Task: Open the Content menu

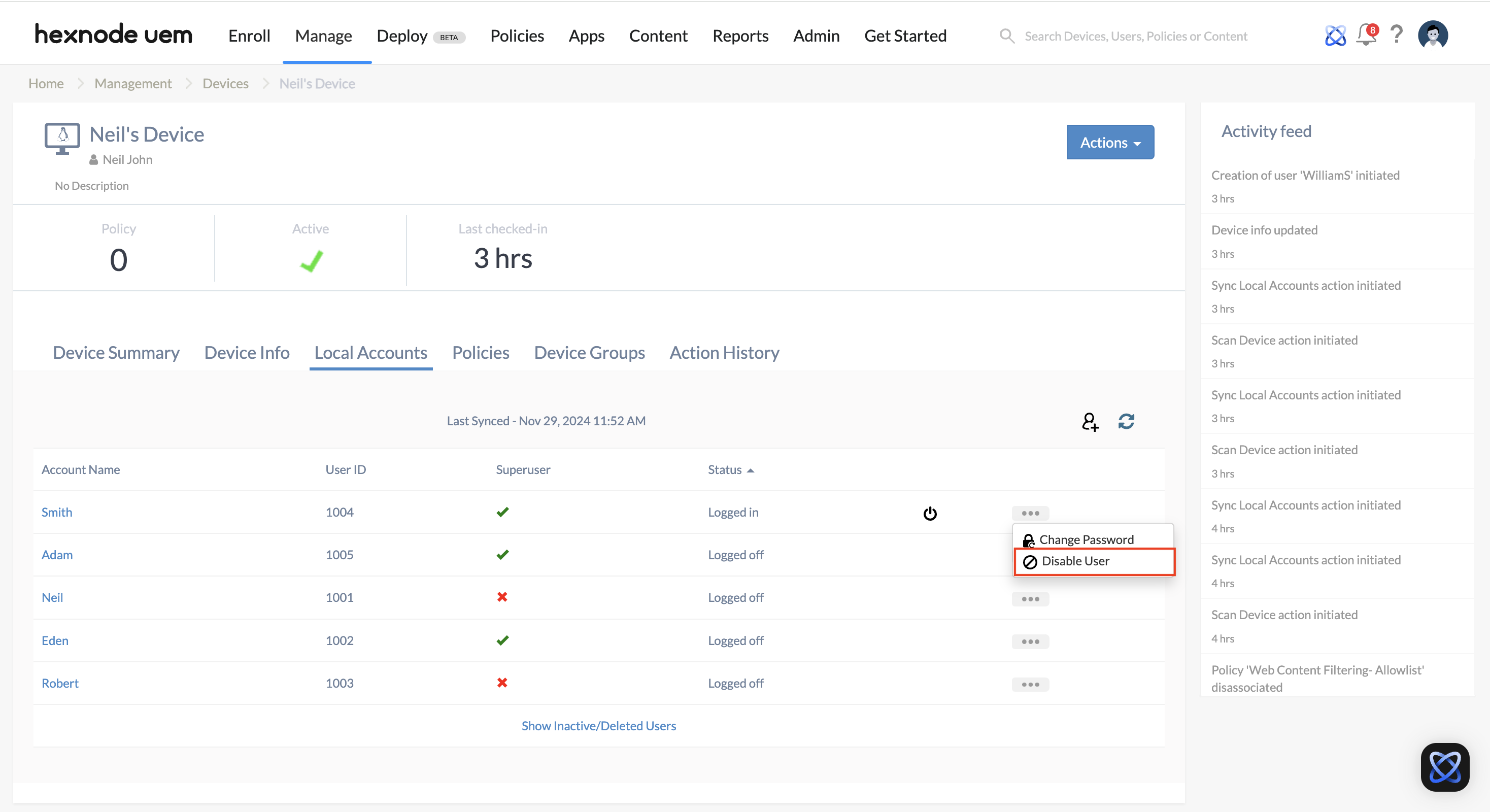Action: click(658, 36)
